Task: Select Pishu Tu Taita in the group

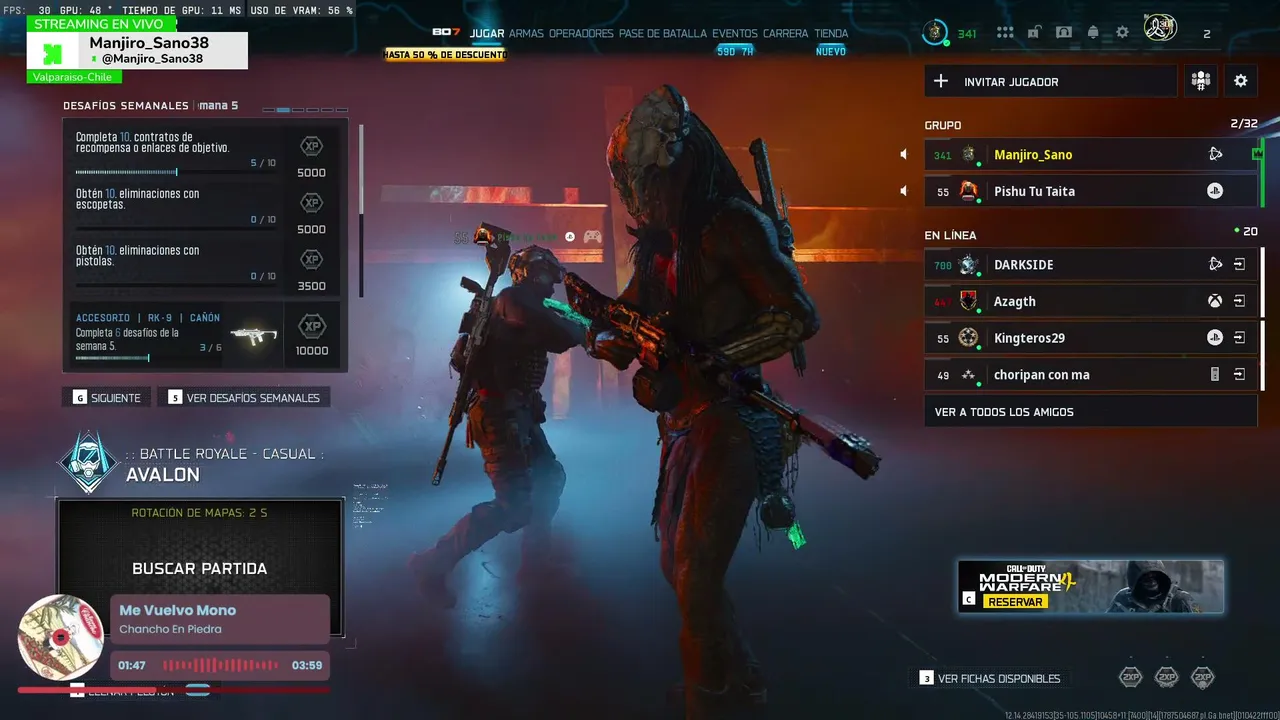Action: (1090, 191)
